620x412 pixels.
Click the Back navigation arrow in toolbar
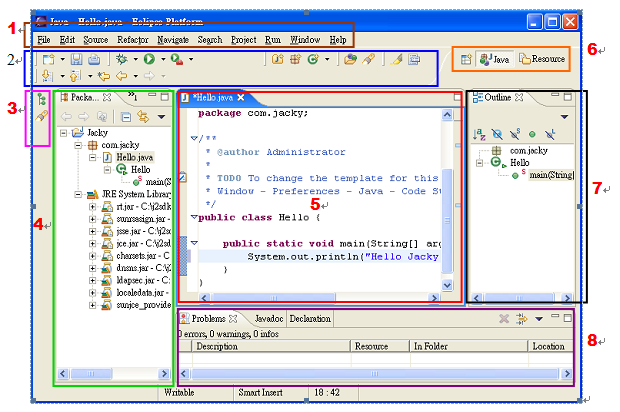pos(122,76)
